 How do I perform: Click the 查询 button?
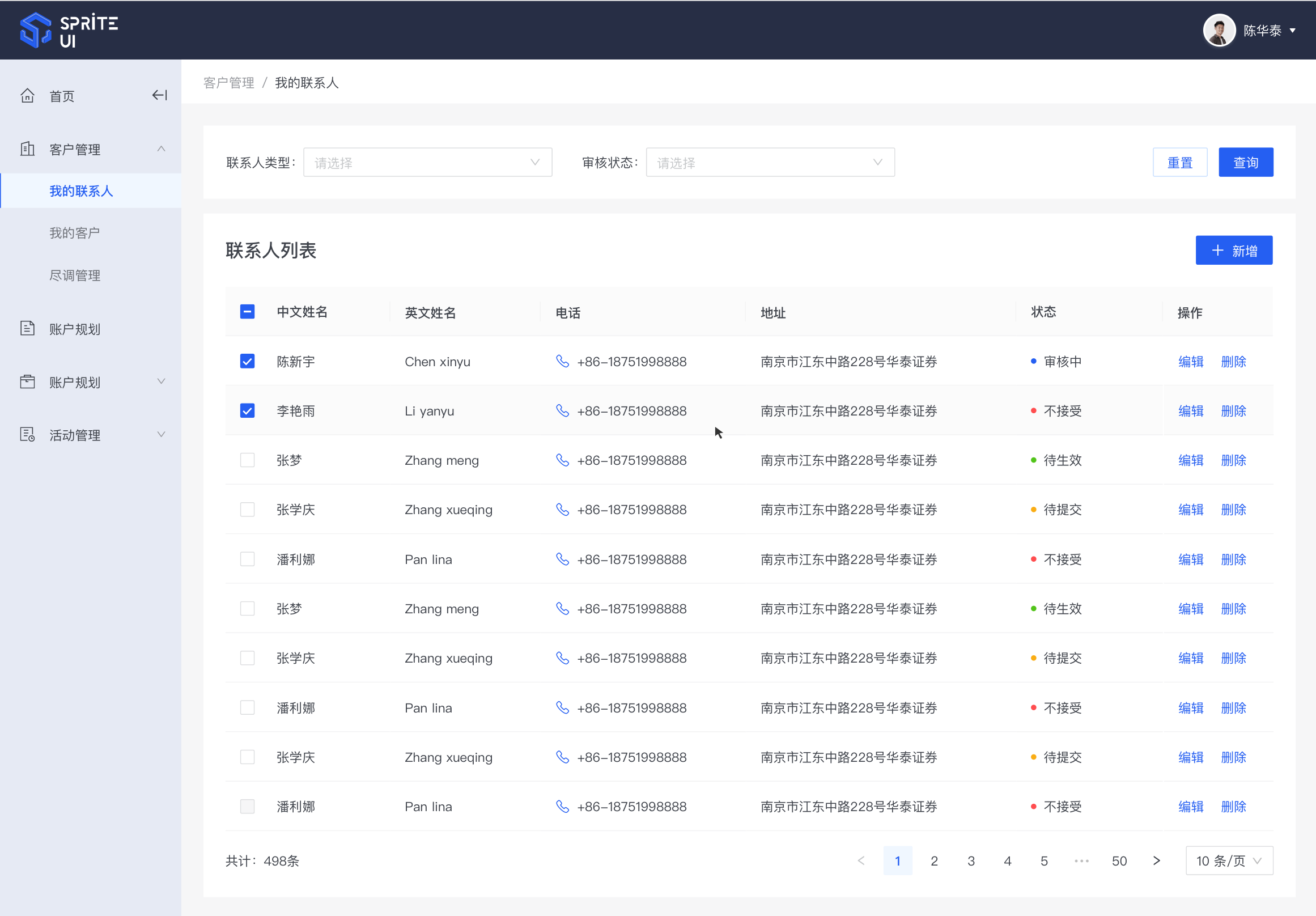[1246, 162]
